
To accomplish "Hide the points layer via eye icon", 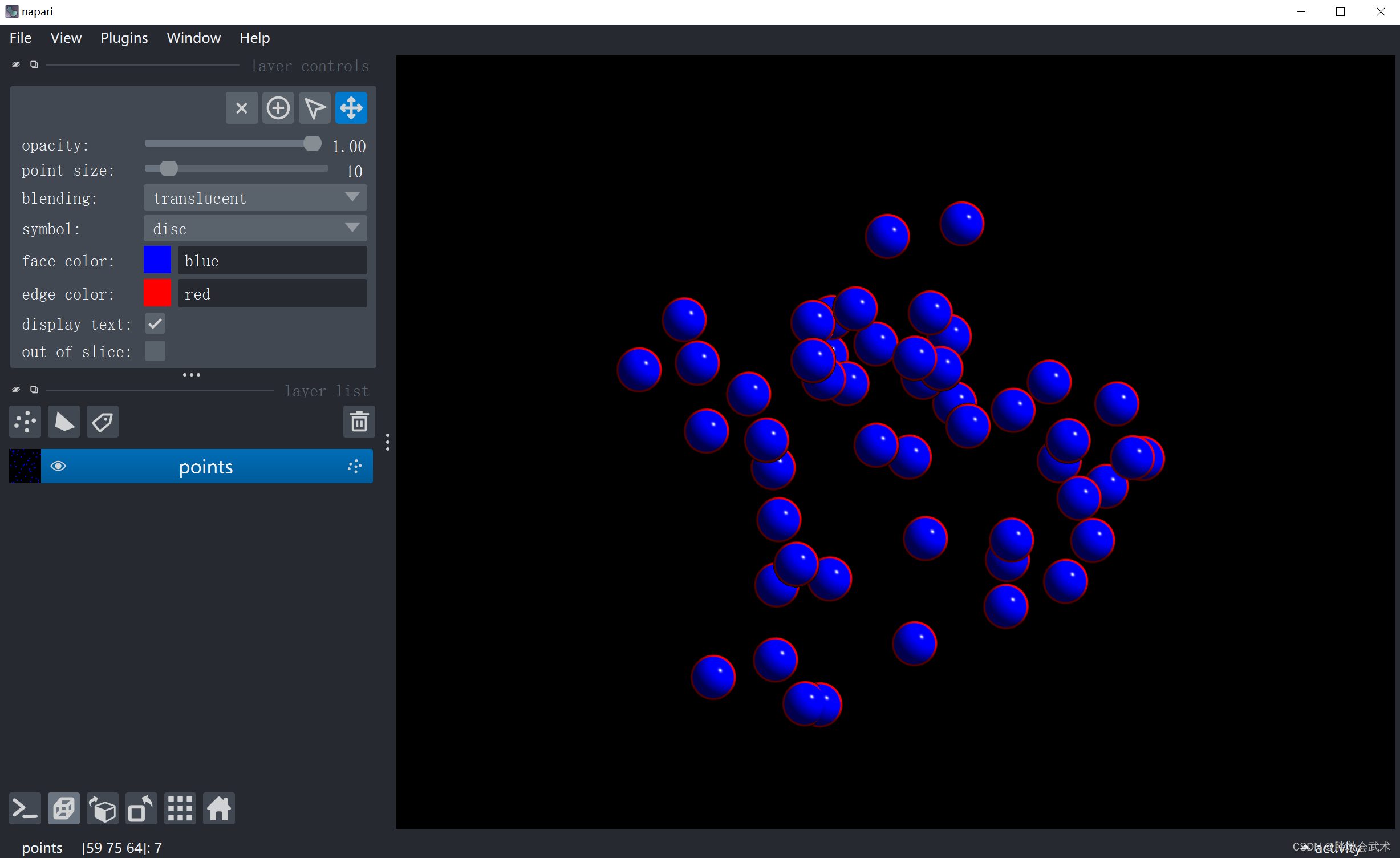I will [58, 466].
